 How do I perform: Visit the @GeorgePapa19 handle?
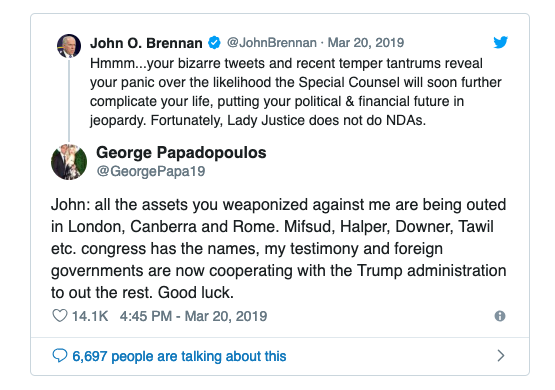pyautogui.click(x=151, y=171)
